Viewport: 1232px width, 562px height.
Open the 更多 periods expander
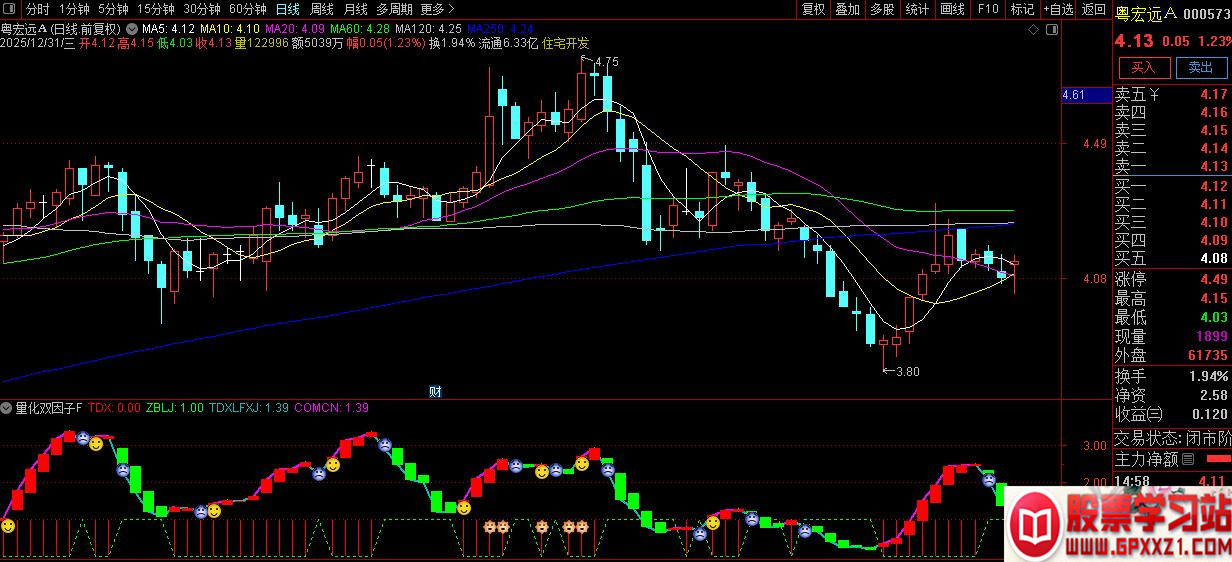438,9
